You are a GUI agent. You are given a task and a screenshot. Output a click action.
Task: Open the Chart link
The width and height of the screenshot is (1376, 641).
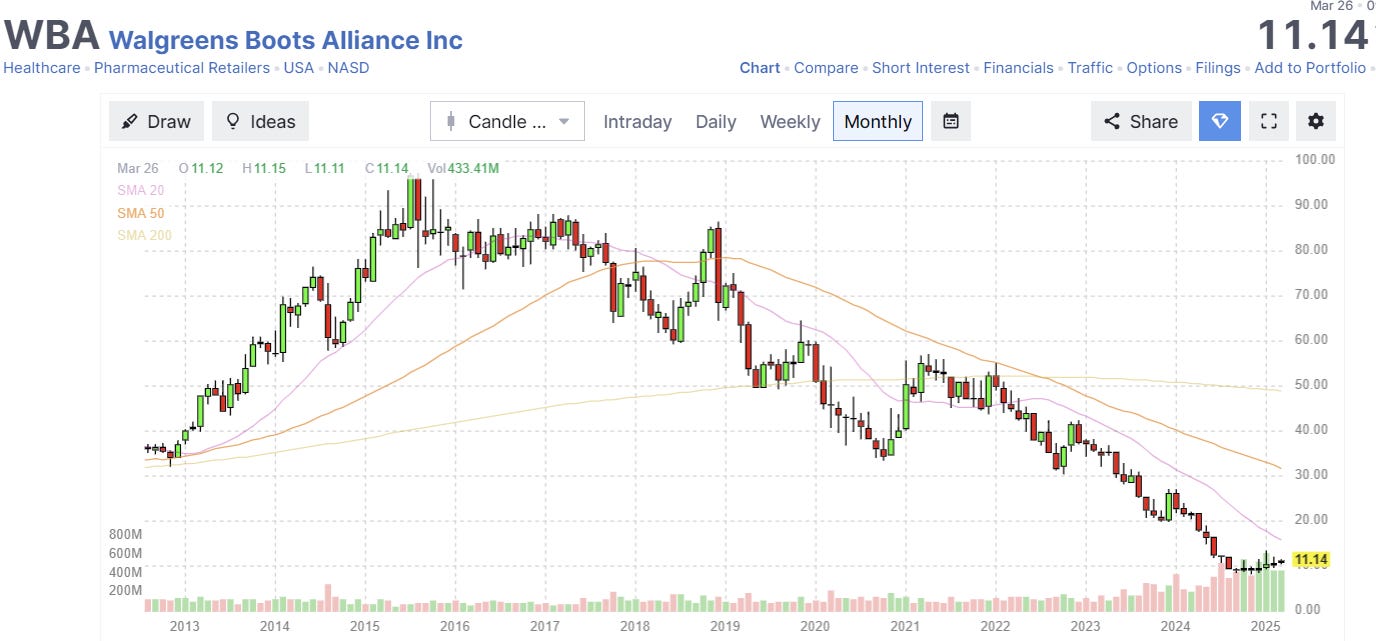coord(760,68)
